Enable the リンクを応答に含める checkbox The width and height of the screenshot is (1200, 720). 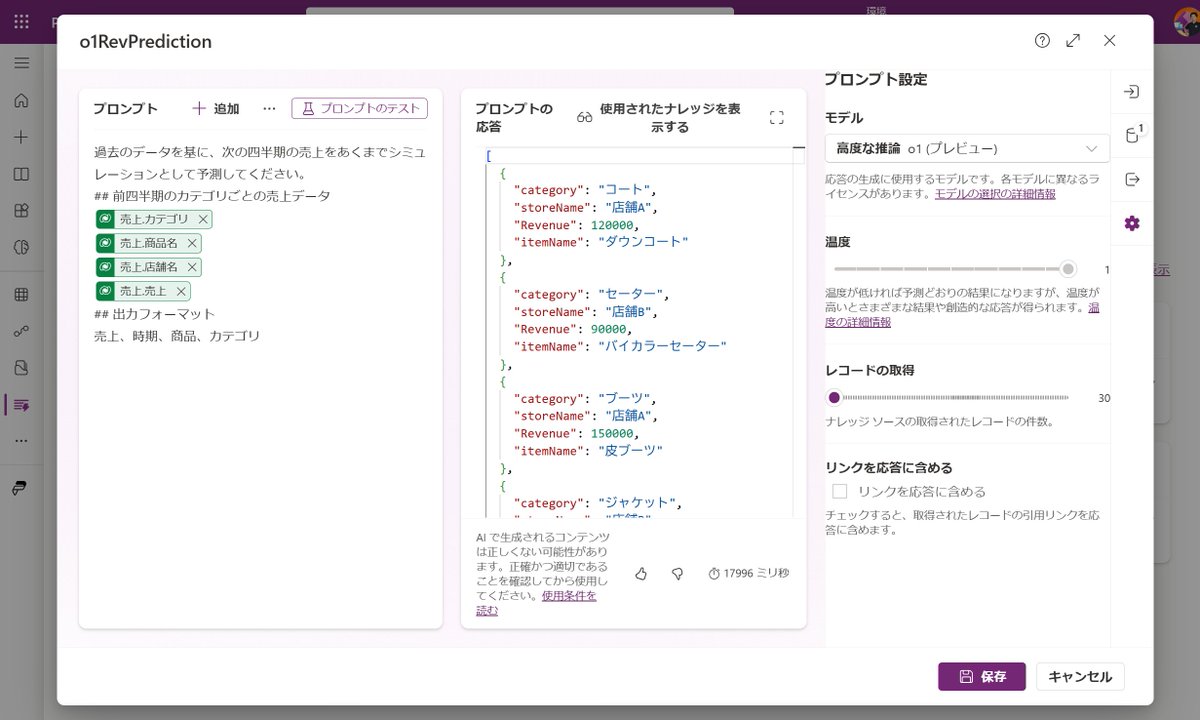(x=841, y=490)
